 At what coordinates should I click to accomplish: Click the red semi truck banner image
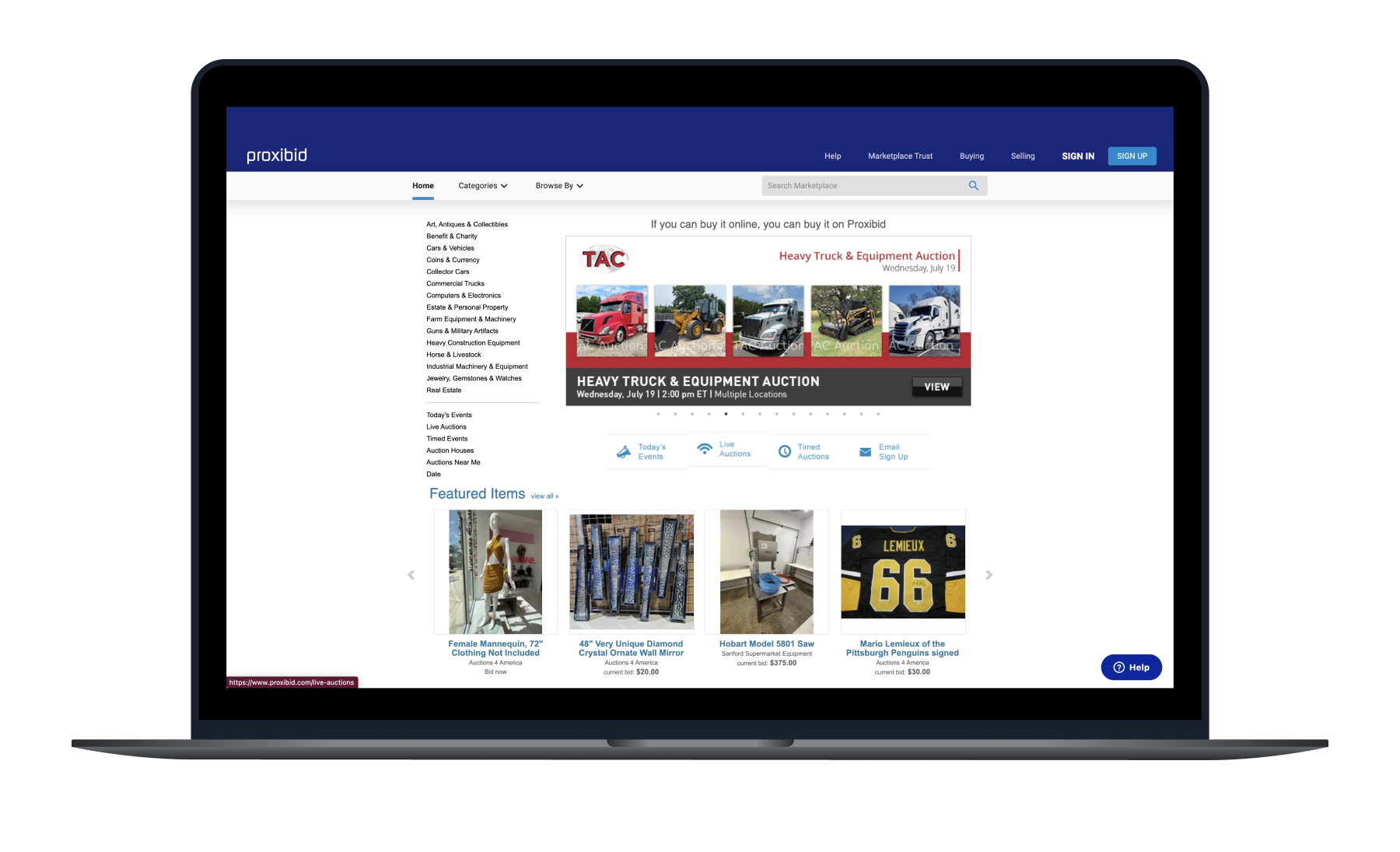click(612, 321)
